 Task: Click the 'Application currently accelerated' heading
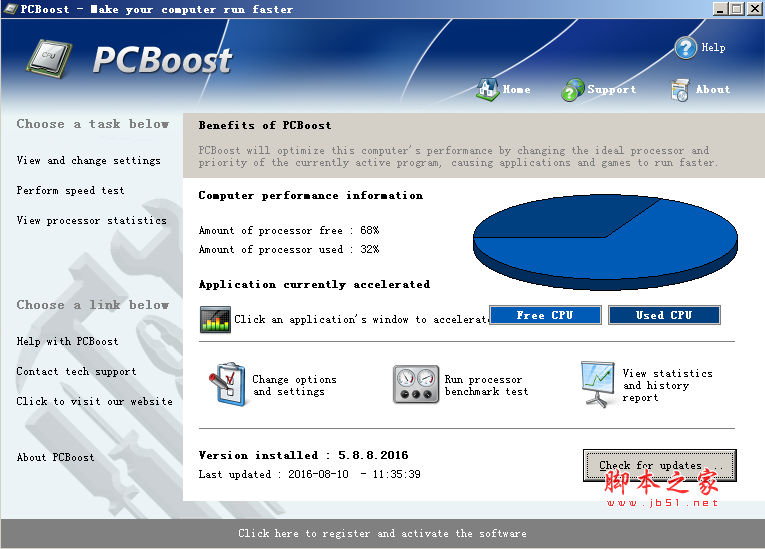tap(314, 285)
